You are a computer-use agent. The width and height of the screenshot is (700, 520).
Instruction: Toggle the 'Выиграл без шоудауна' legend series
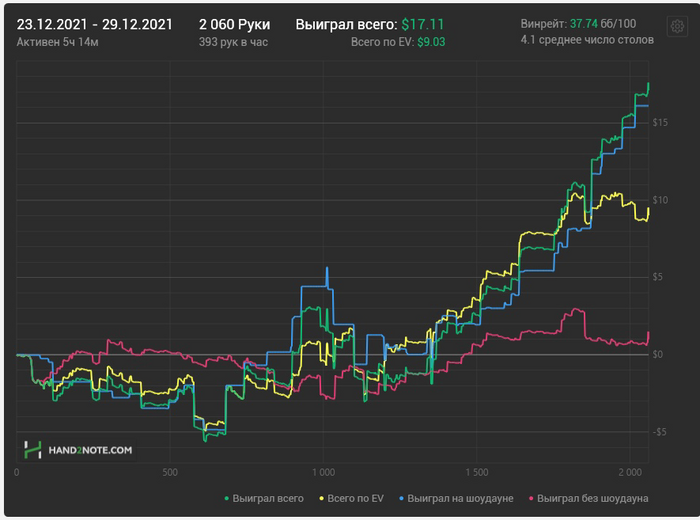[588, 498]
